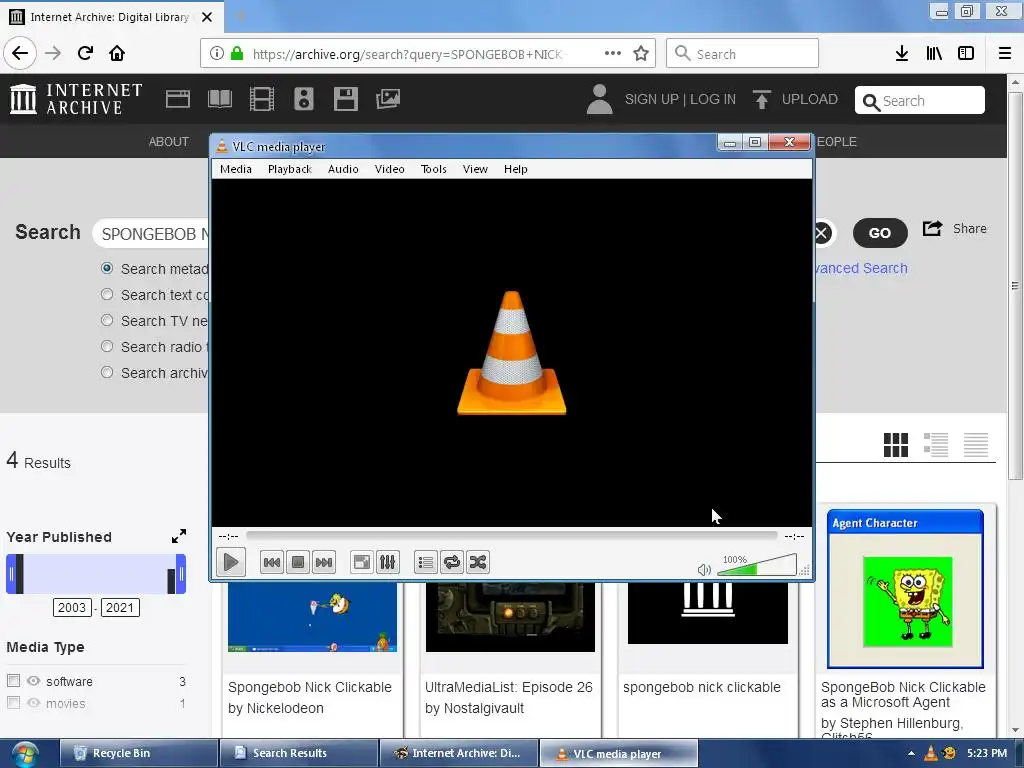The width and height of the screenshot is (1024, 768).
Task: Open the Tools menu in VLC
Action: 434,169
